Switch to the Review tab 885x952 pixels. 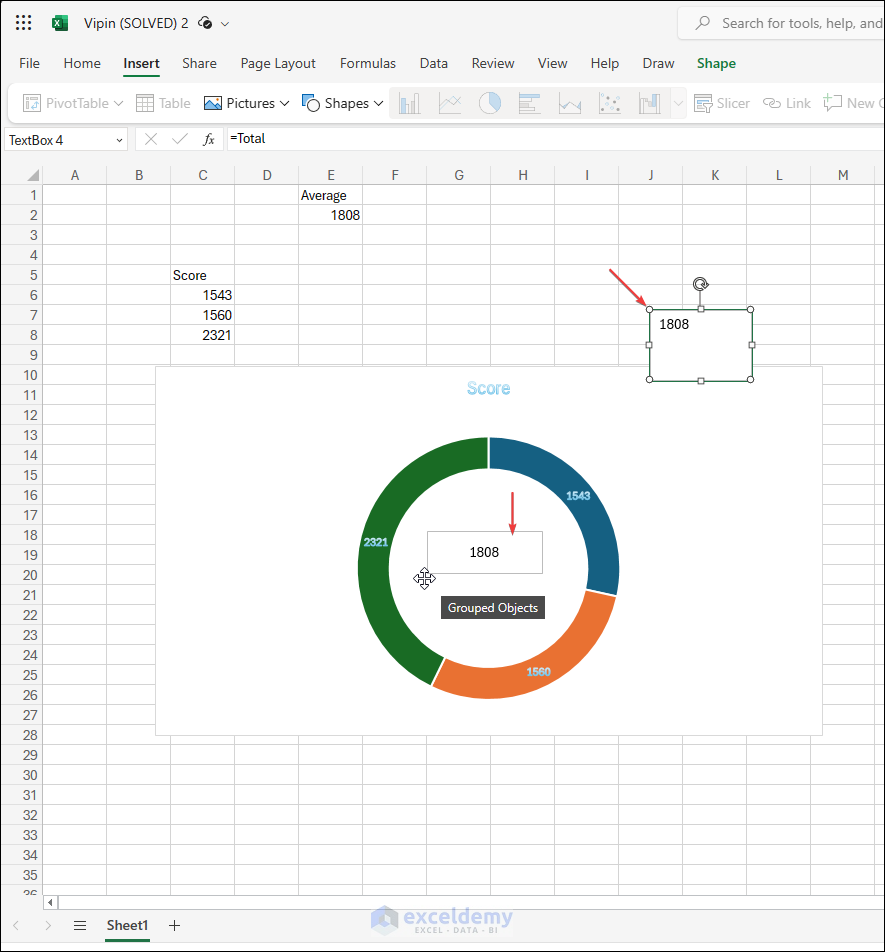[493, 63]
